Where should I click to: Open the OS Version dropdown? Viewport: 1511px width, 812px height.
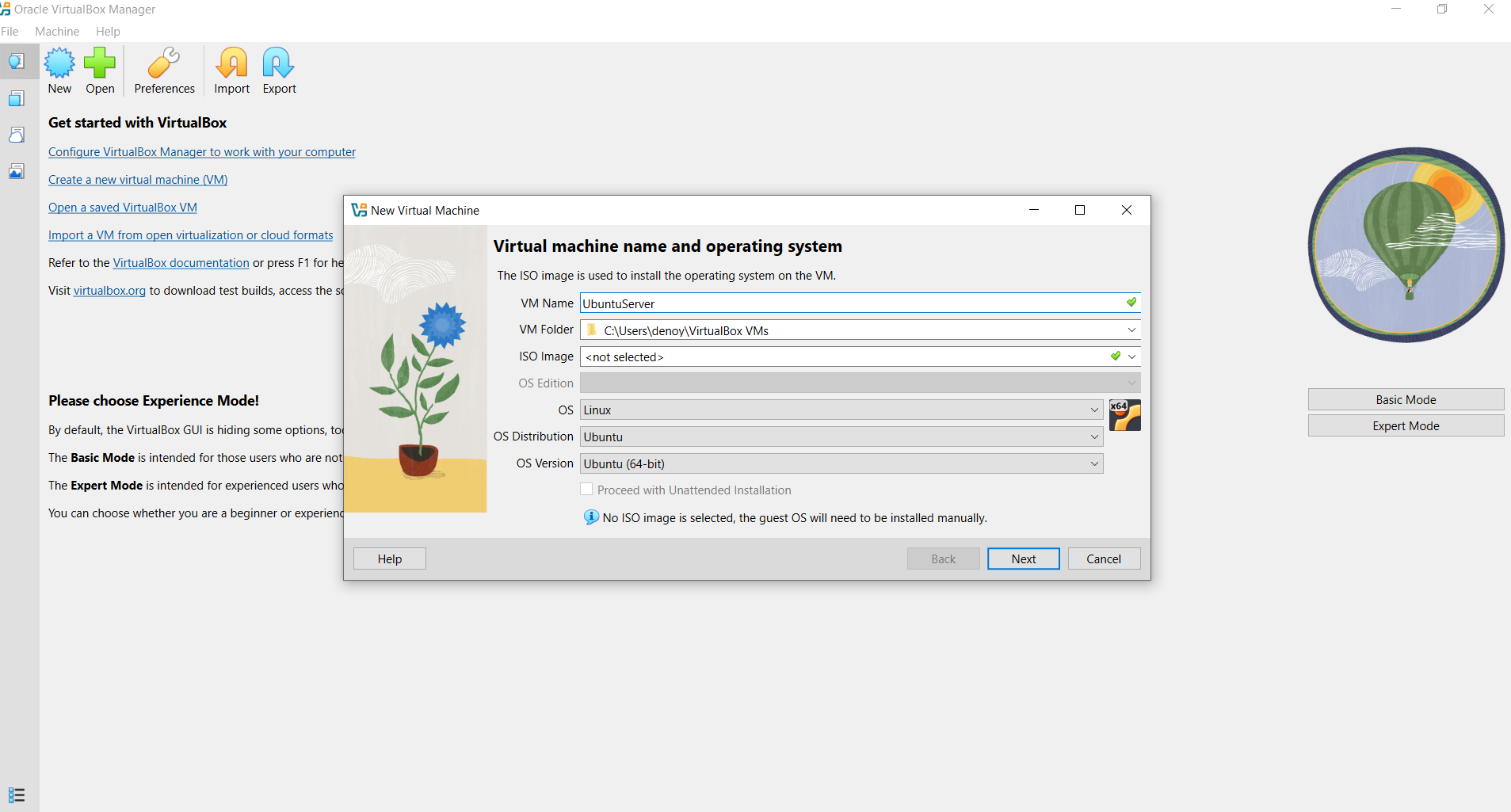point(841,463)
